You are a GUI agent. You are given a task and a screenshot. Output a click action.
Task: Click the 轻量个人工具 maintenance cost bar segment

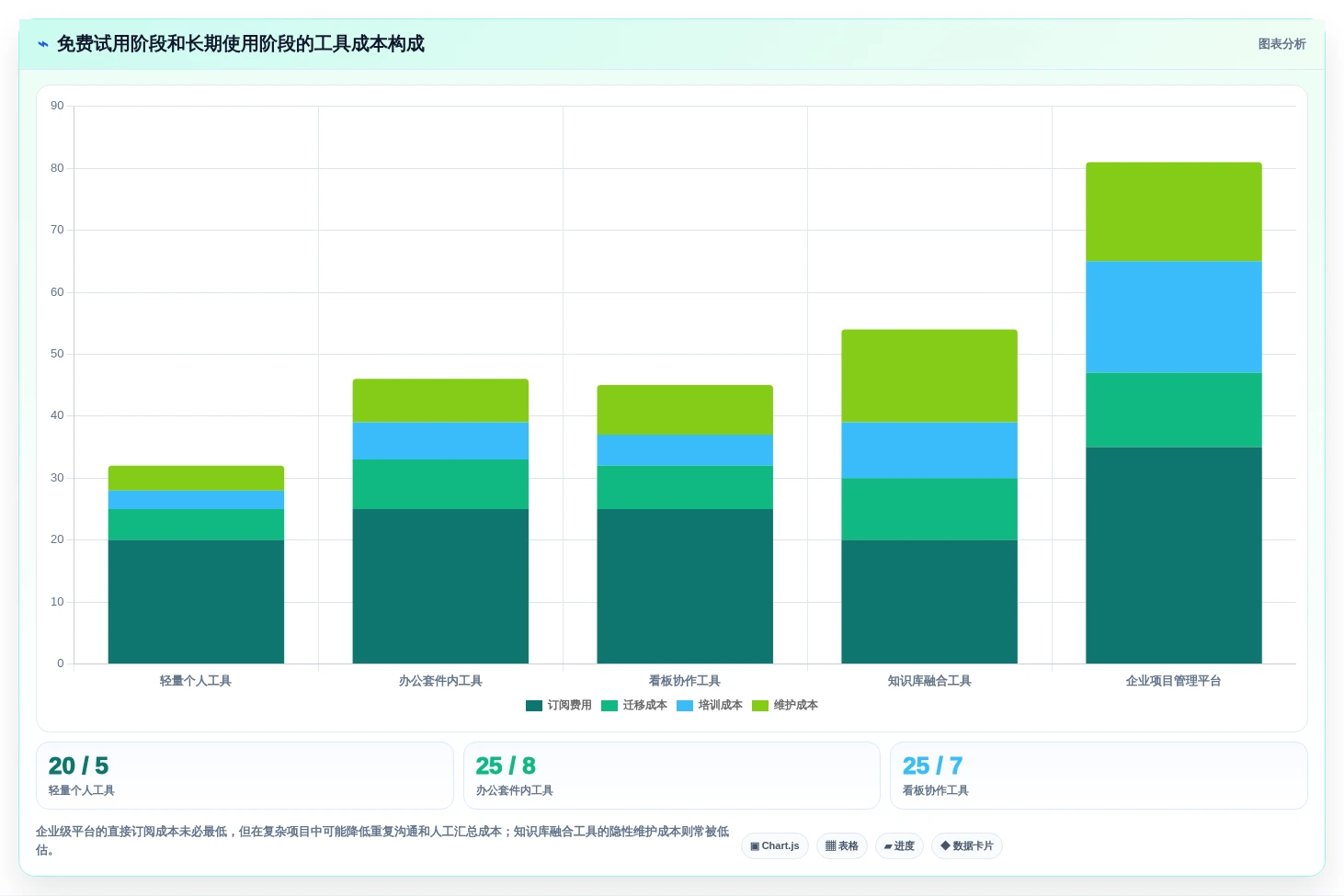pyautogui.click(x=196, y=478)
